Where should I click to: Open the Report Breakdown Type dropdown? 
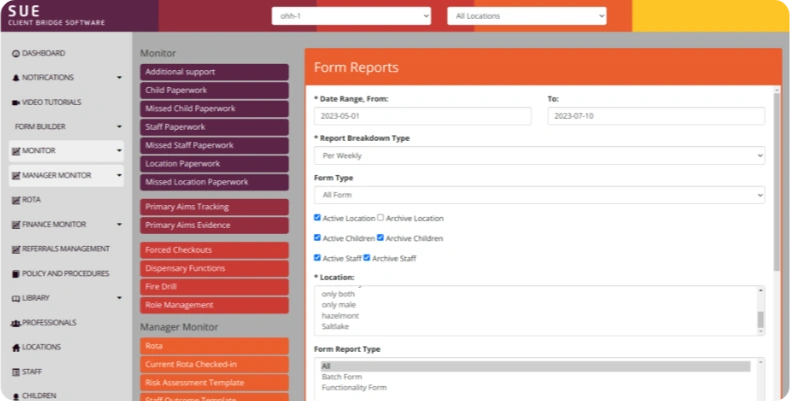[539, 156]
